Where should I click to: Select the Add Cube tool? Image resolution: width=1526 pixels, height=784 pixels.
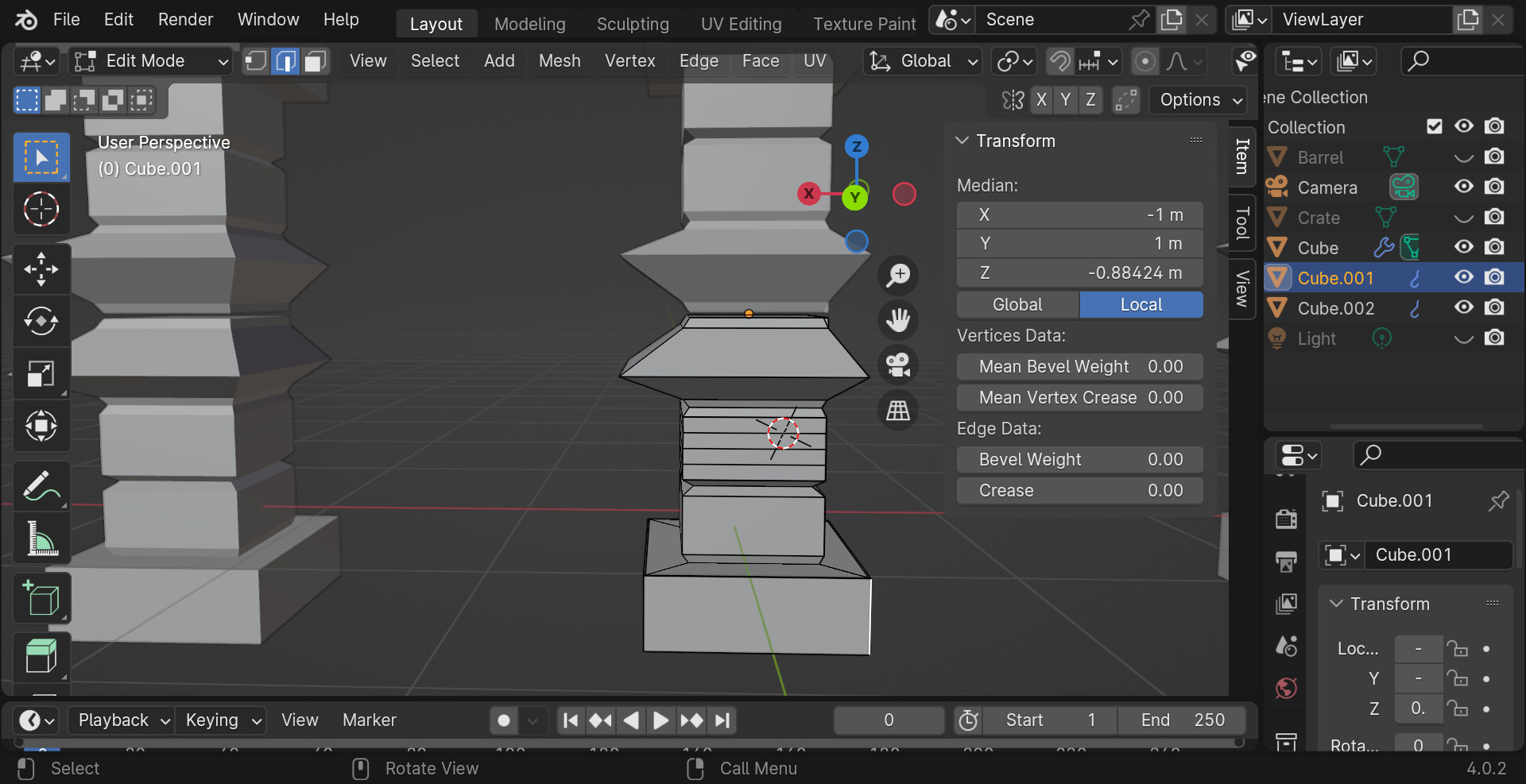click(x=41, y=598)
